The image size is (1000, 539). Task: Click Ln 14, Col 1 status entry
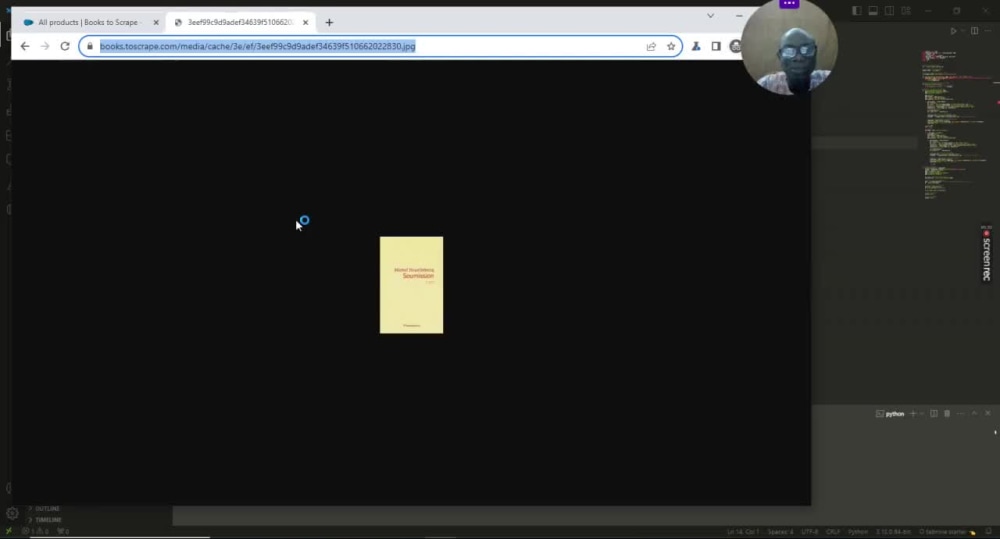743,531
